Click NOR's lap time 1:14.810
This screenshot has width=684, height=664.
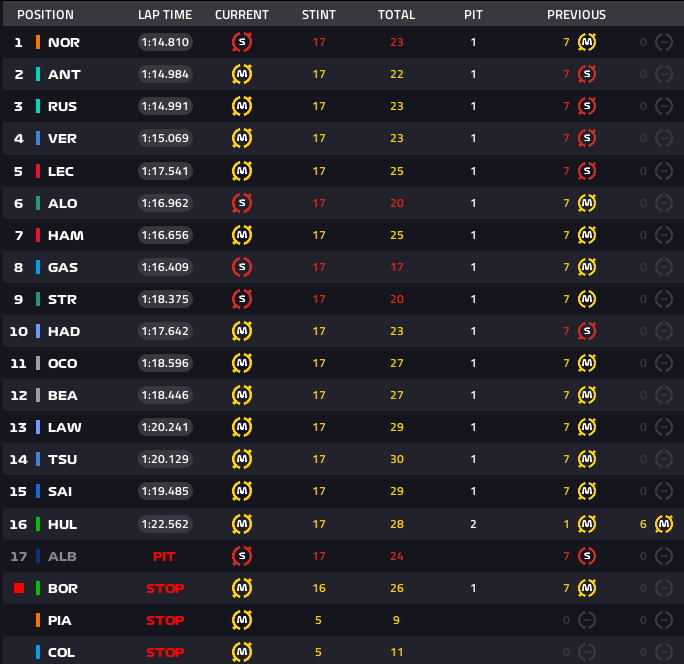pyautogui.click(x=165, y=42)
